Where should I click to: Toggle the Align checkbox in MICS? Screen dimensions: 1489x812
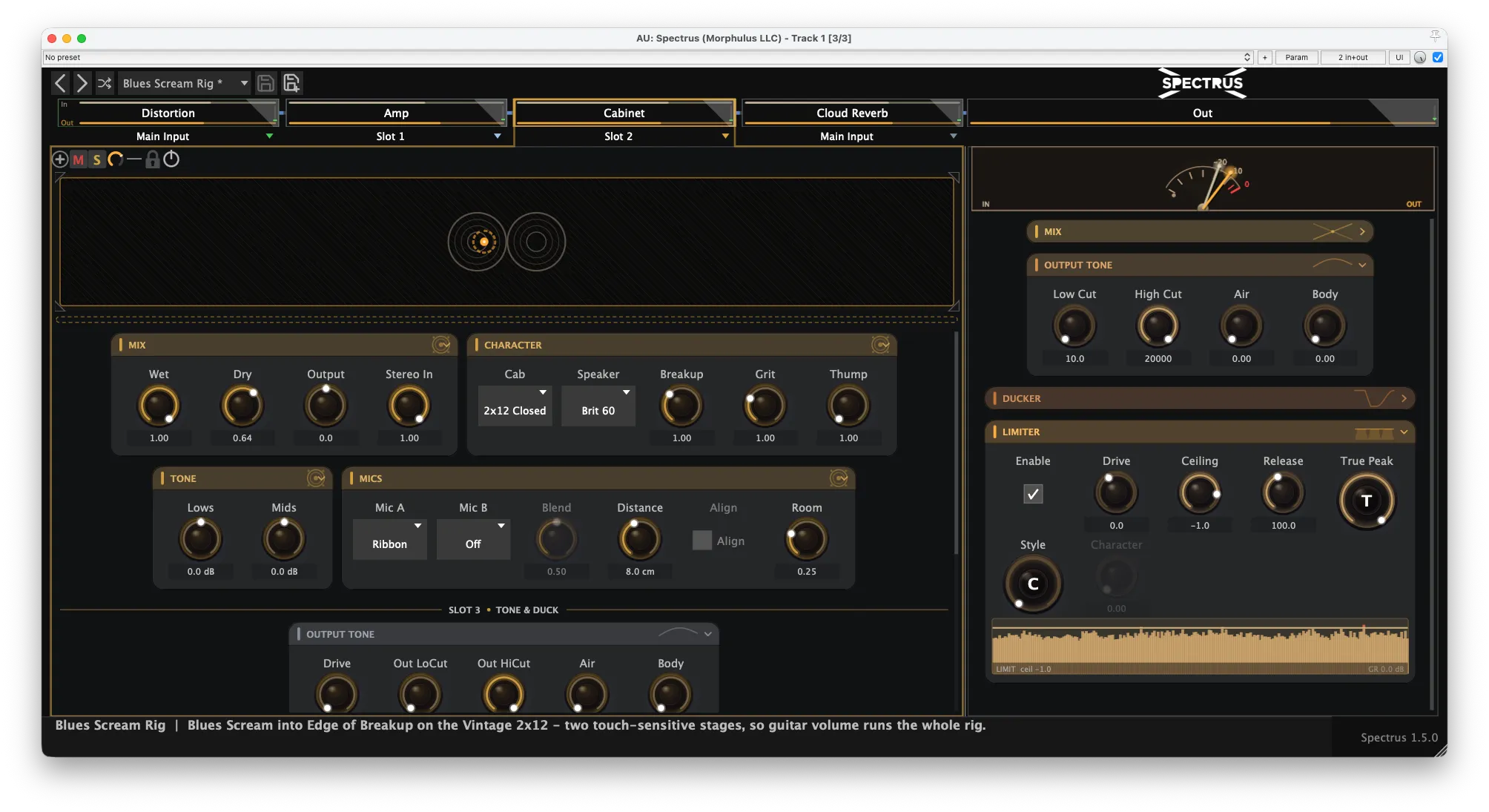701,541
